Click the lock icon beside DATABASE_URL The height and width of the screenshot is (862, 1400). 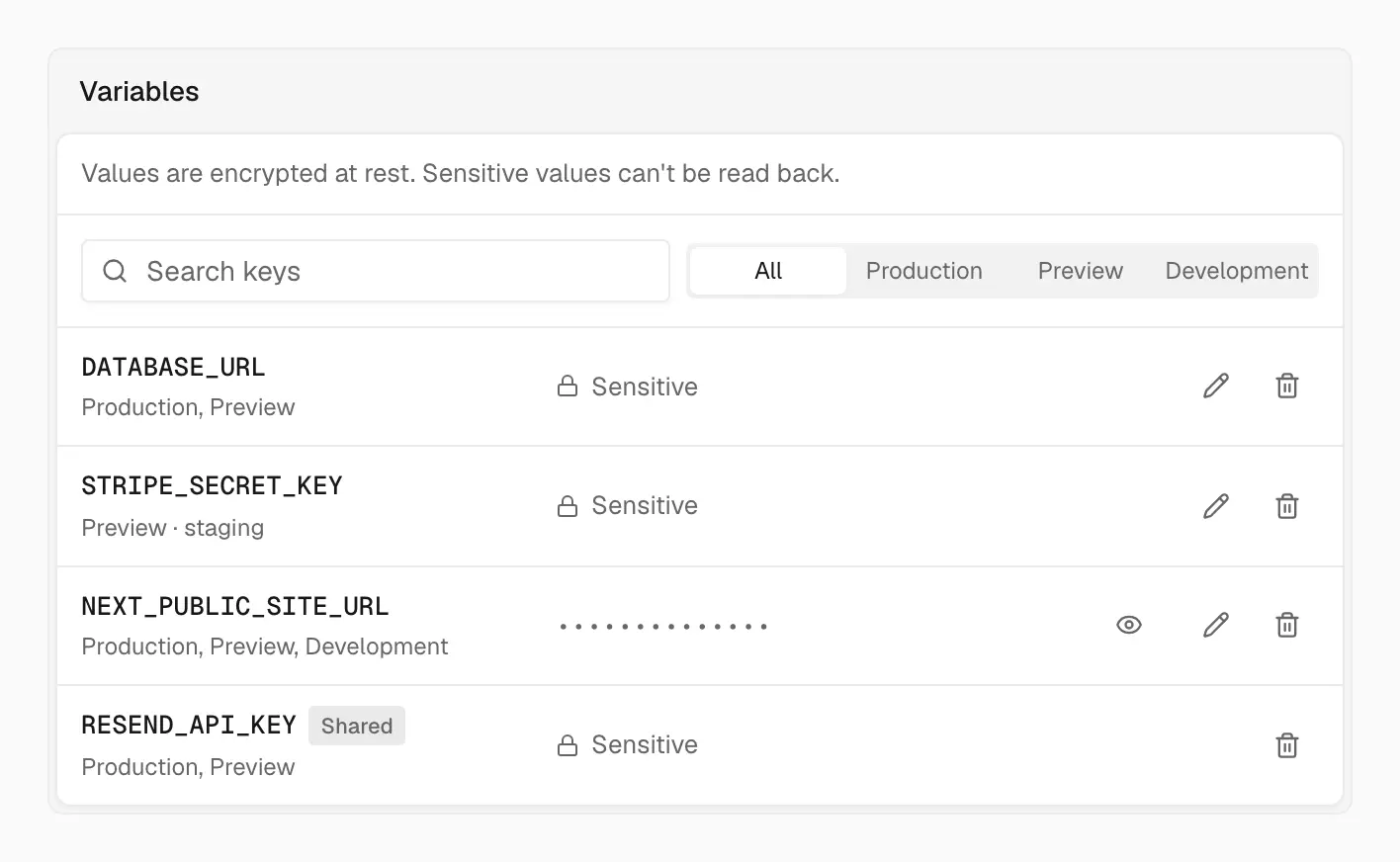tap(568, 387)
